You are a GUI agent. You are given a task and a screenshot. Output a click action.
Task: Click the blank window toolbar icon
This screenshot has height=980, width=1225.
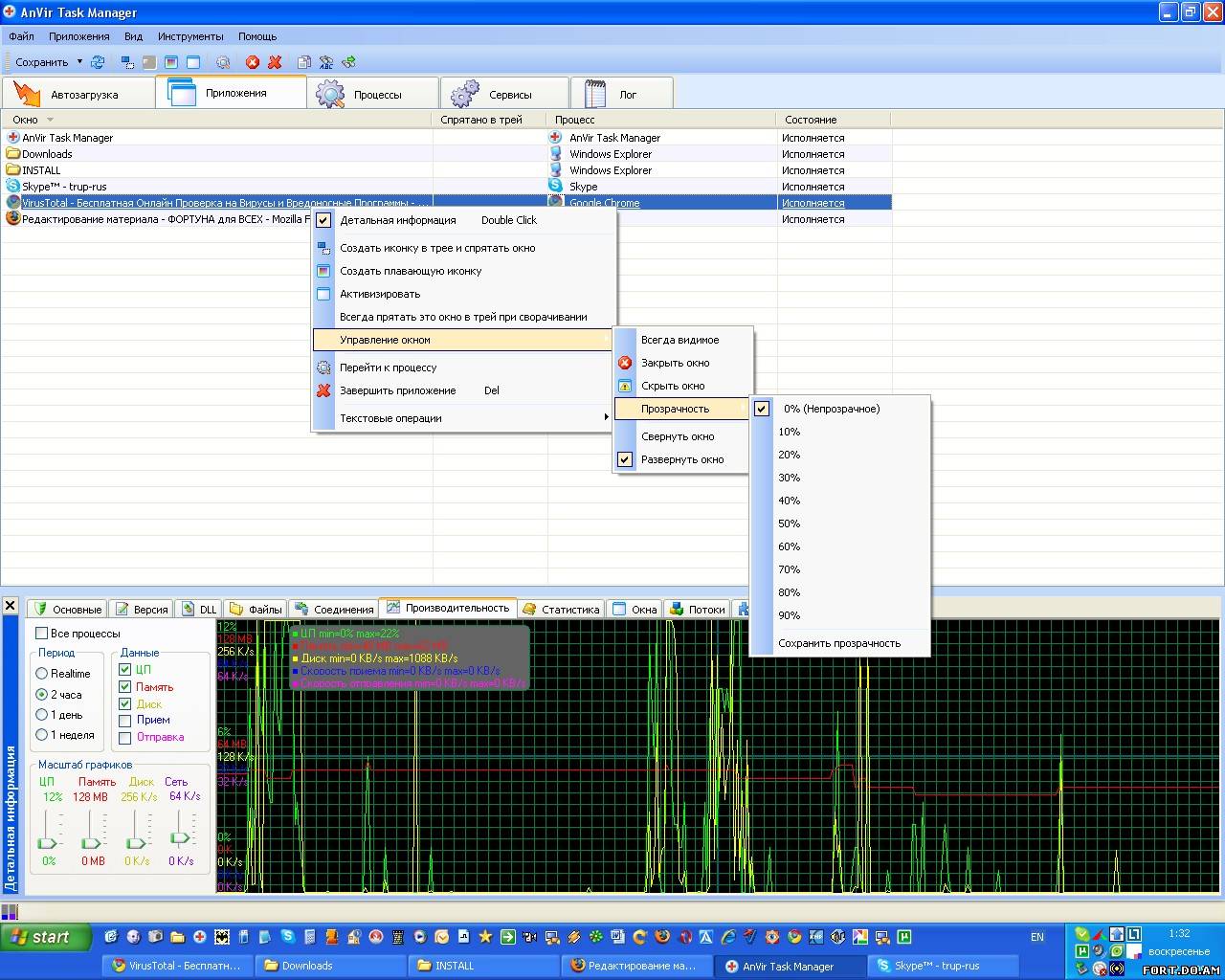pos(193,62)
